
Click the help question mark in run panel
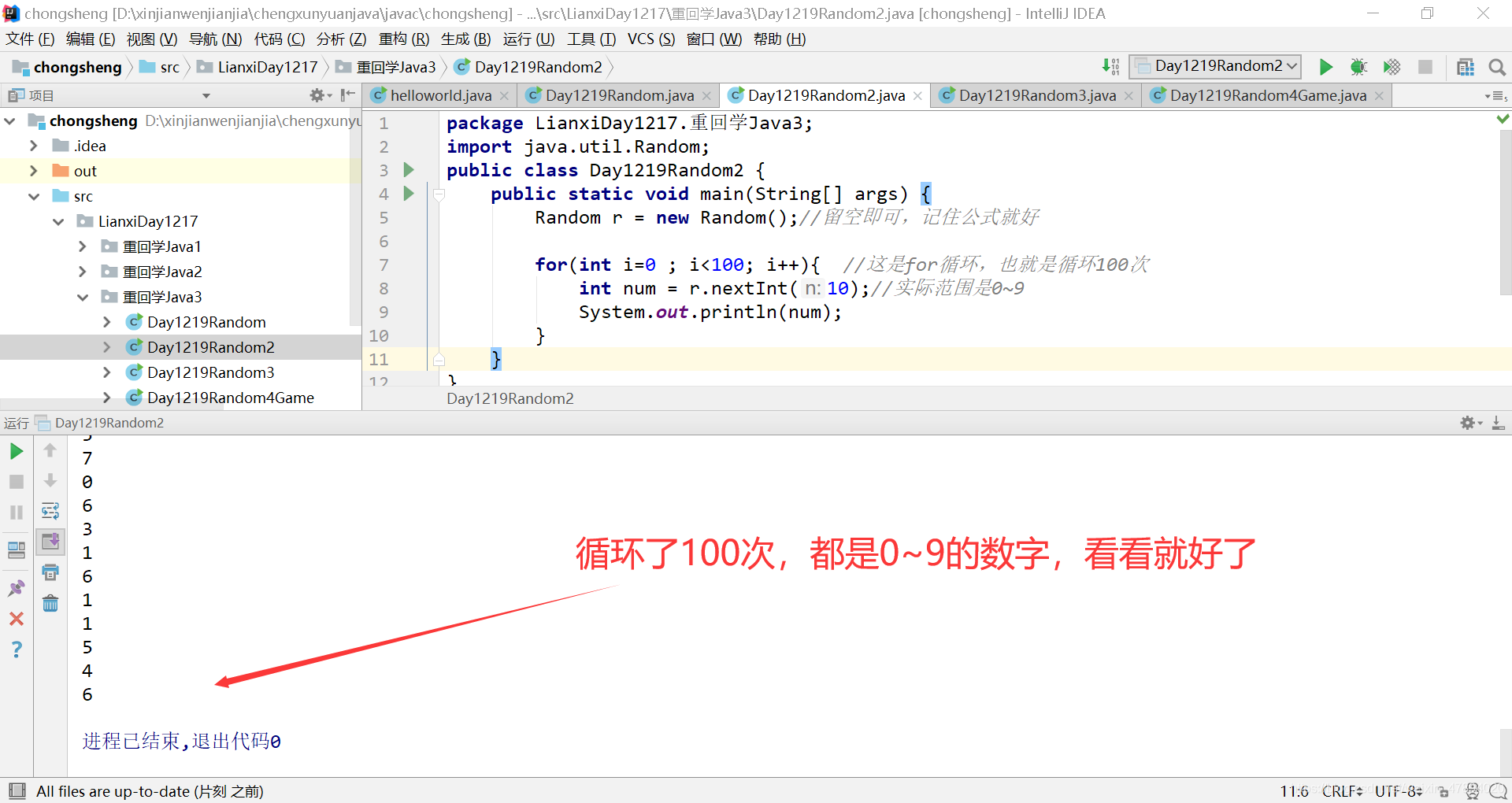click(x=16, y=649)
